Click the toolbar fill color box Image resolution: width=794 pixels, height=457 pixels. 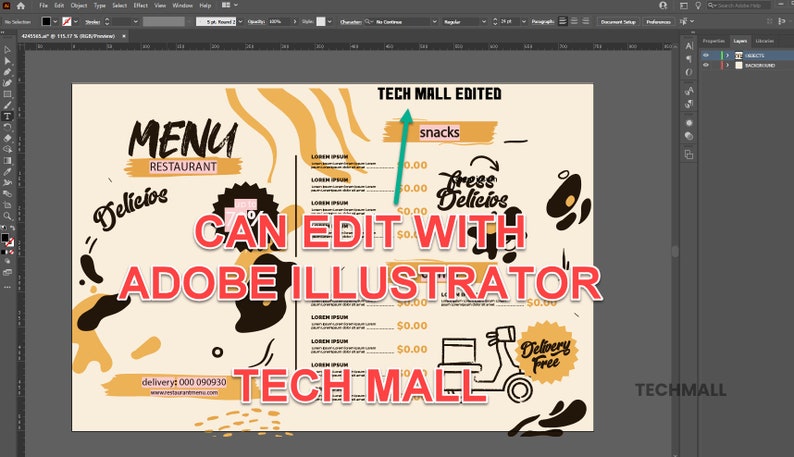coord(5,237)
